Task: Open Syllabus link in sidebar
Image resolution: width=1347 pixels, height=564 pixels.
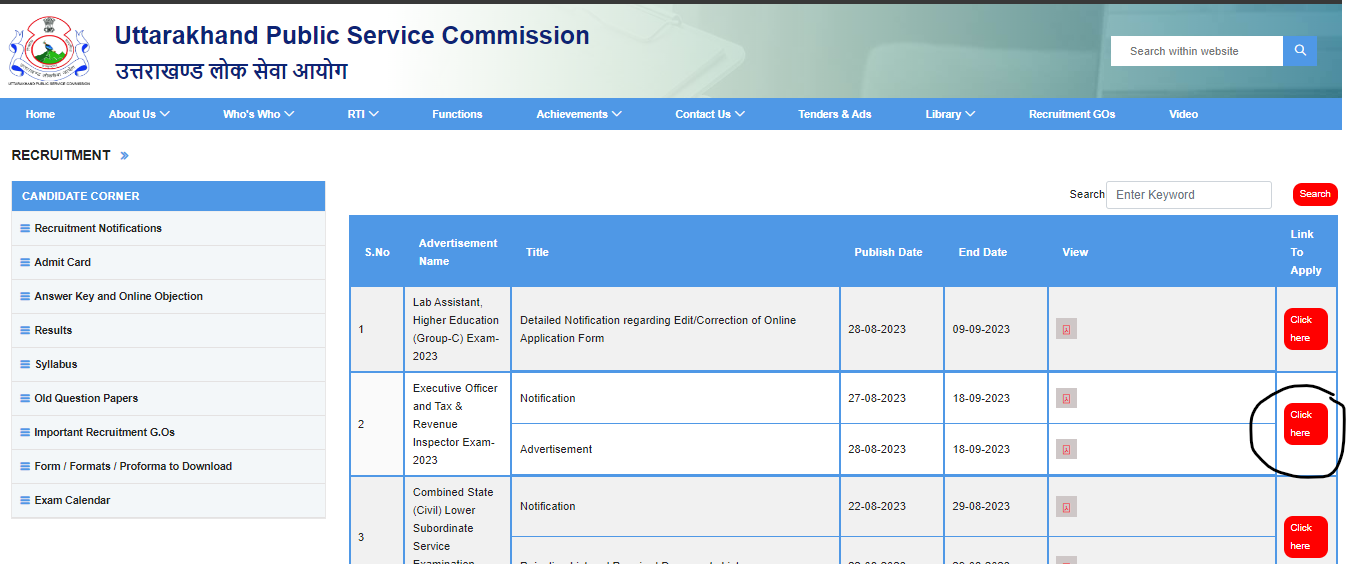Action: coord(55,364)
